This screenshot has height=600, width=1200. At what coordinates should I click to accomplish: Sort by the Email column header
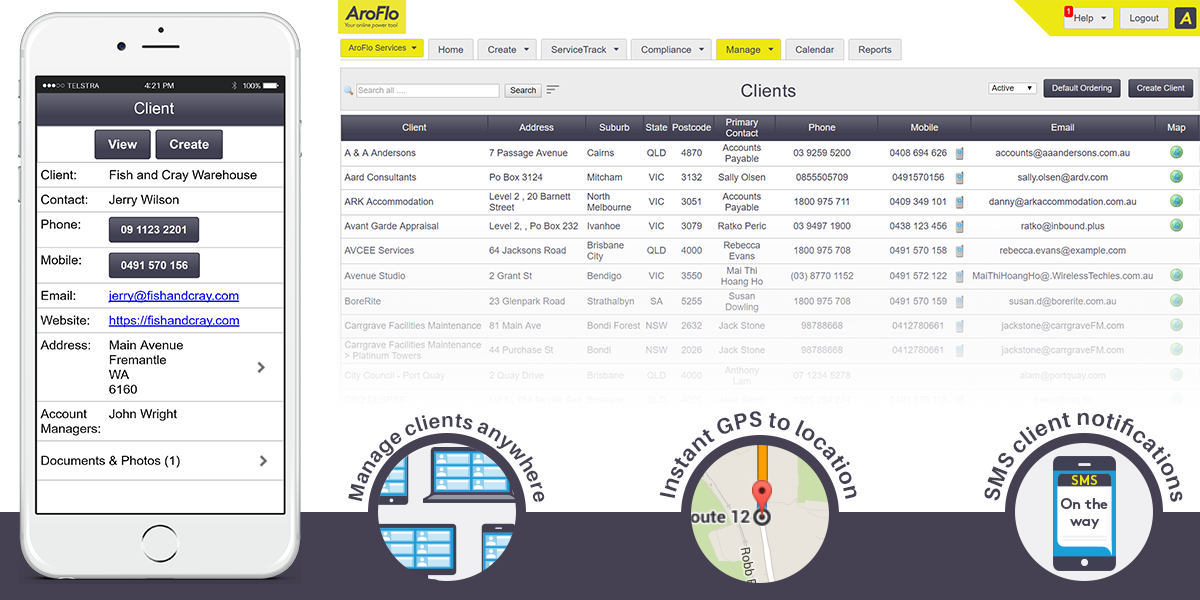pyautogui.click(x=1063, y=127)
